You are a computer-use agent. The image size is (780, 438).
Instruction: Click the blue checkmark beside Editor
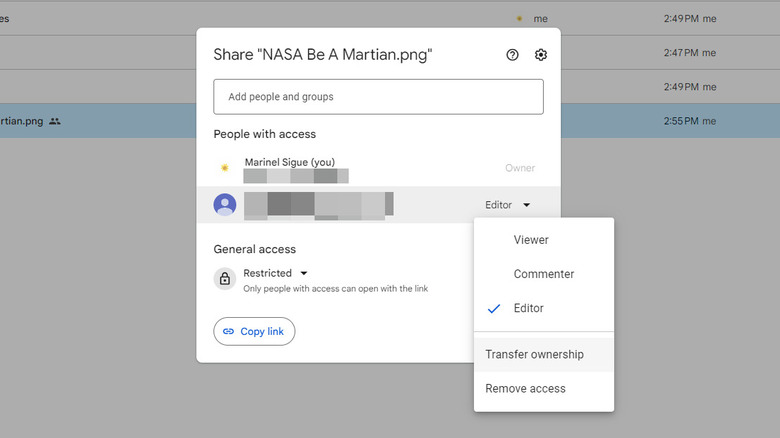[493, 309]
